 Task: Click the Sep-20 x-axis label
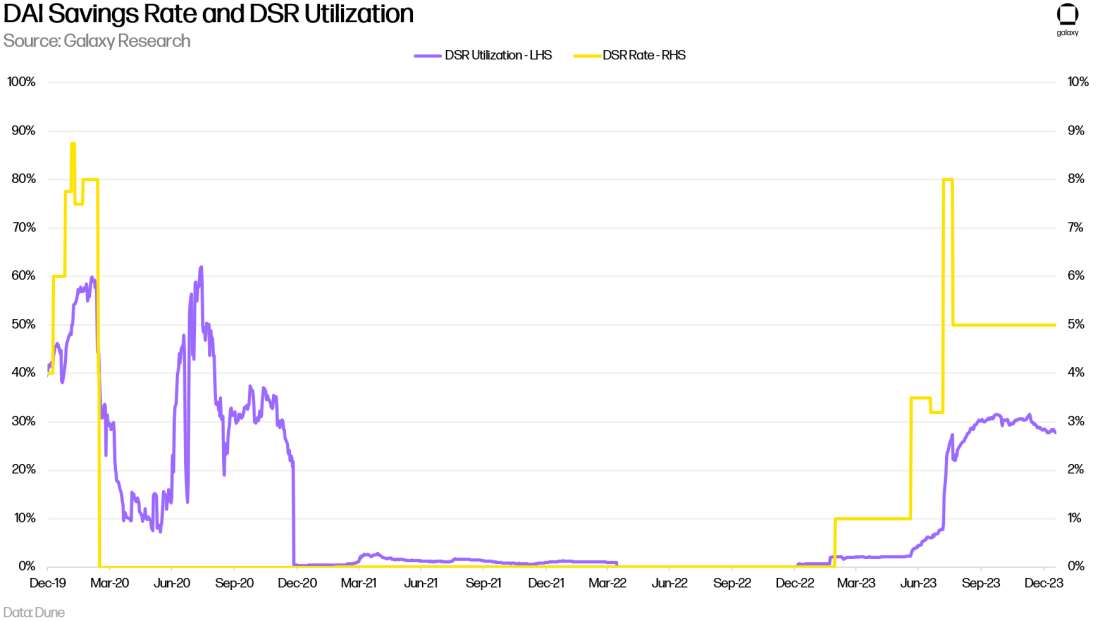pyautogui.click(x=234, y=581)
